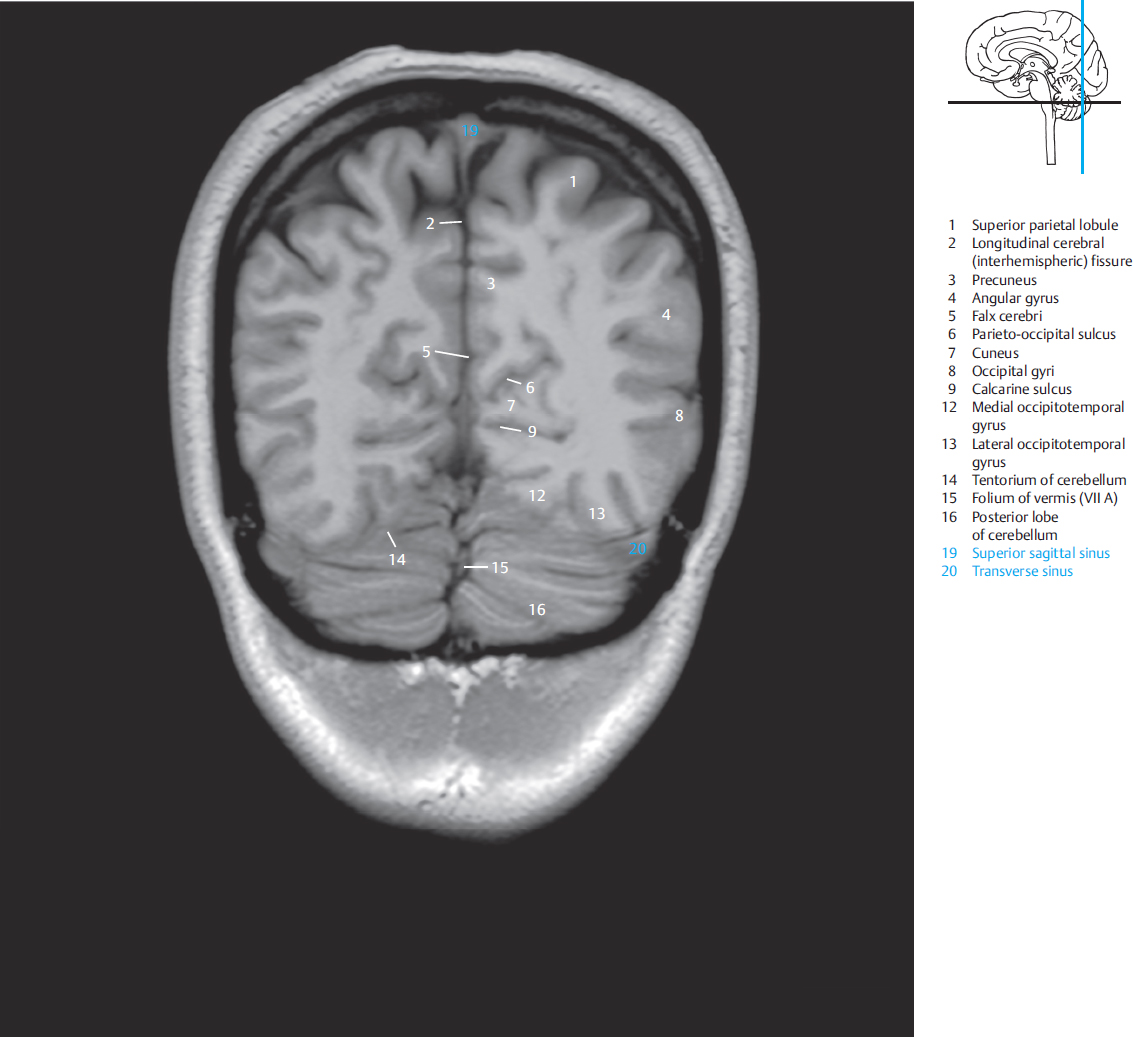Click marker 12 on the MRI scan
This screenshot has height=1037, width=1133.
click(537, 495)
